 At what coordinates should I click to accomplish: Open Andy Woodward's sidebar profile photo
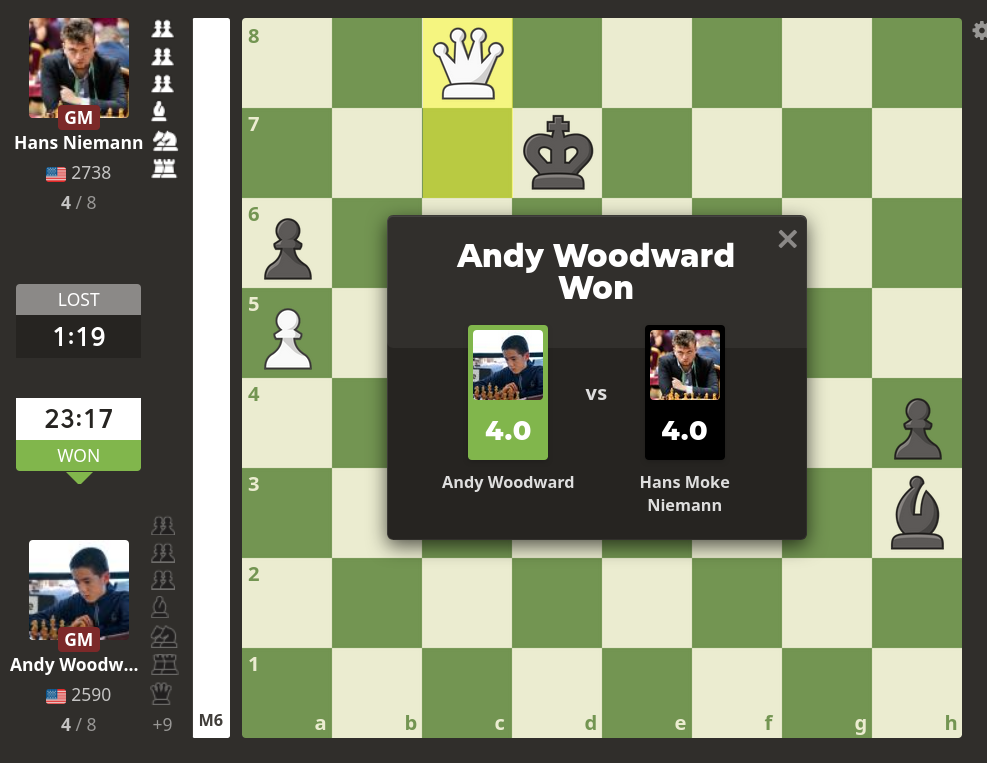click(79, 590)
